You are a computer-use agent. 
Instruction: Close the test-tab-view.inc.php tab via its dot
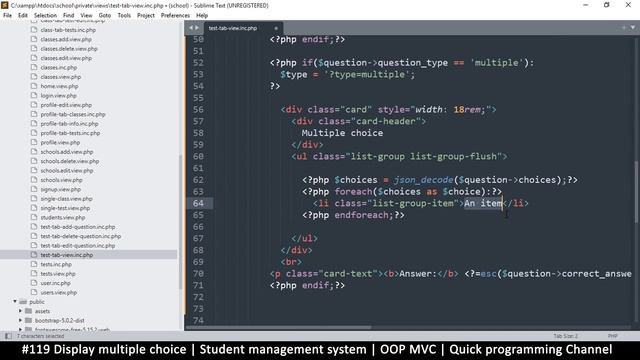point(276,28)
